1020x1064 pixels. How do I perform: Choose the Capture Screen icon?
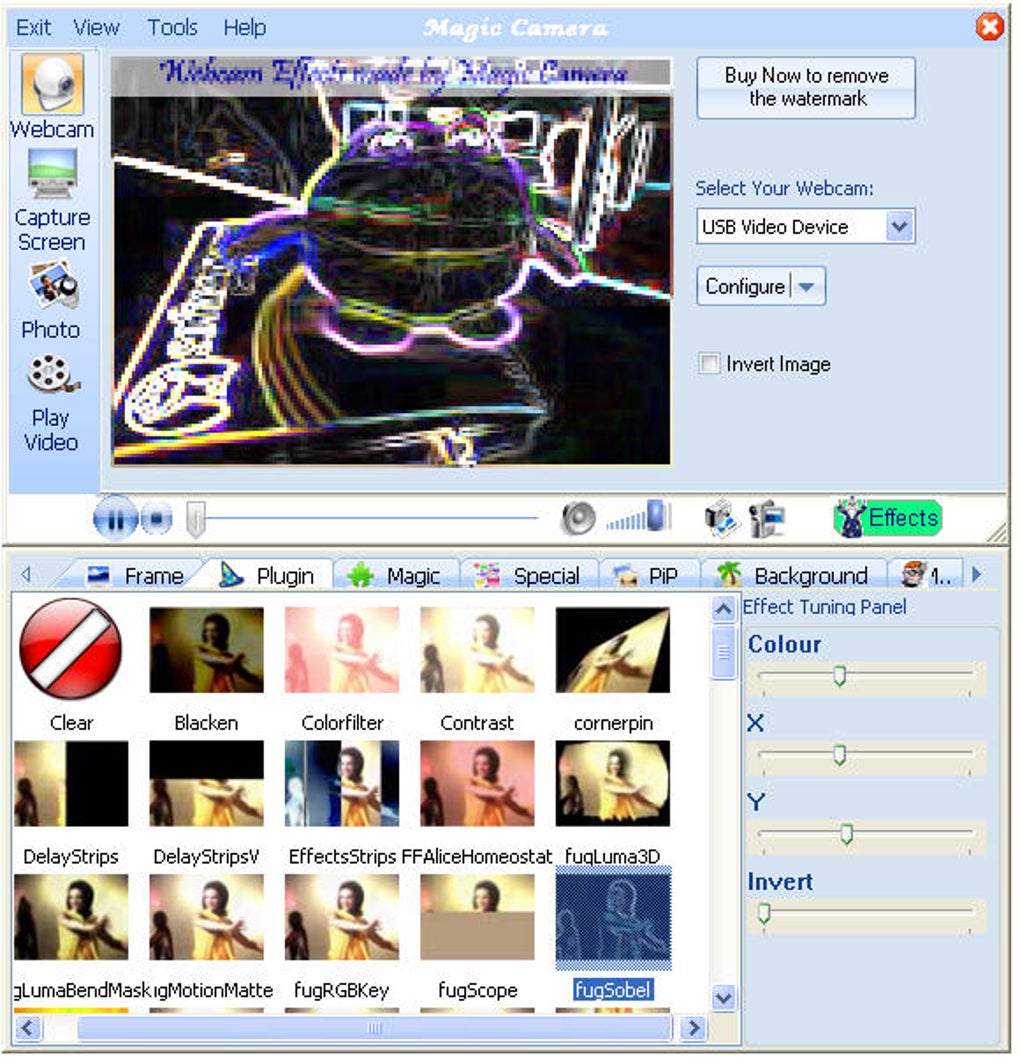(x=52, y=173)
